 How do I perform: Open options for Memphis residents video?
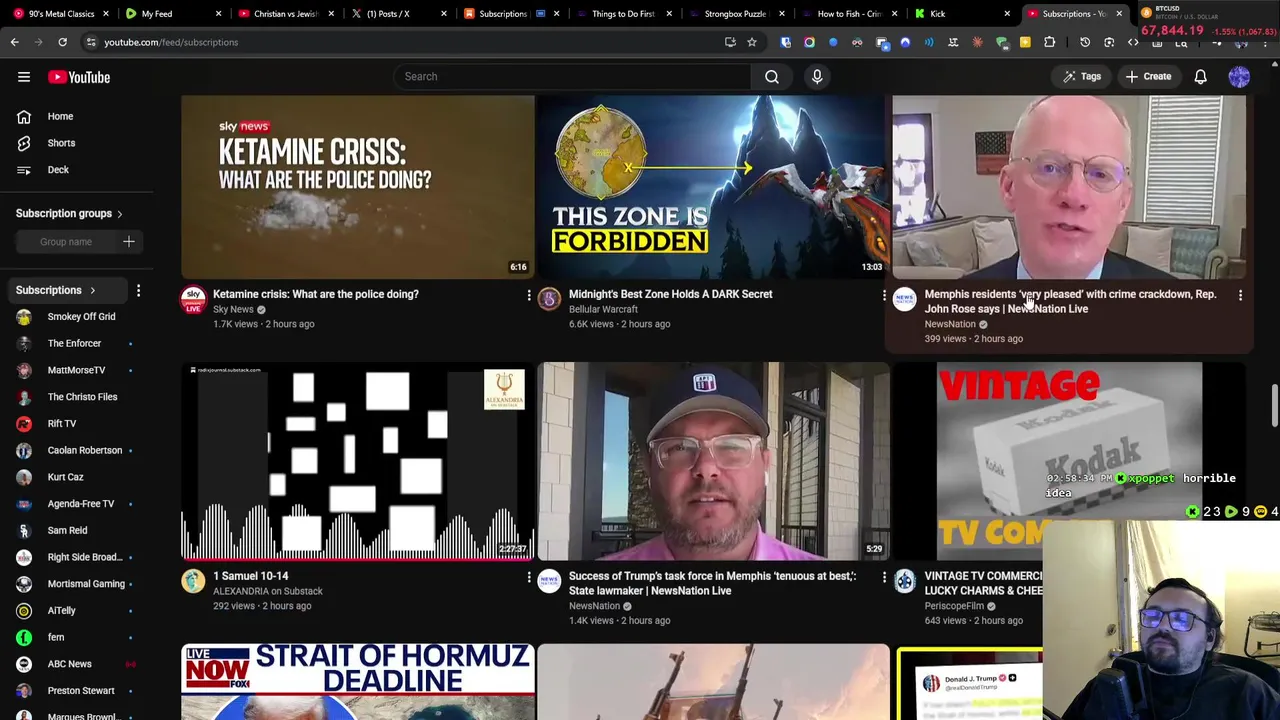point(1240,295)
